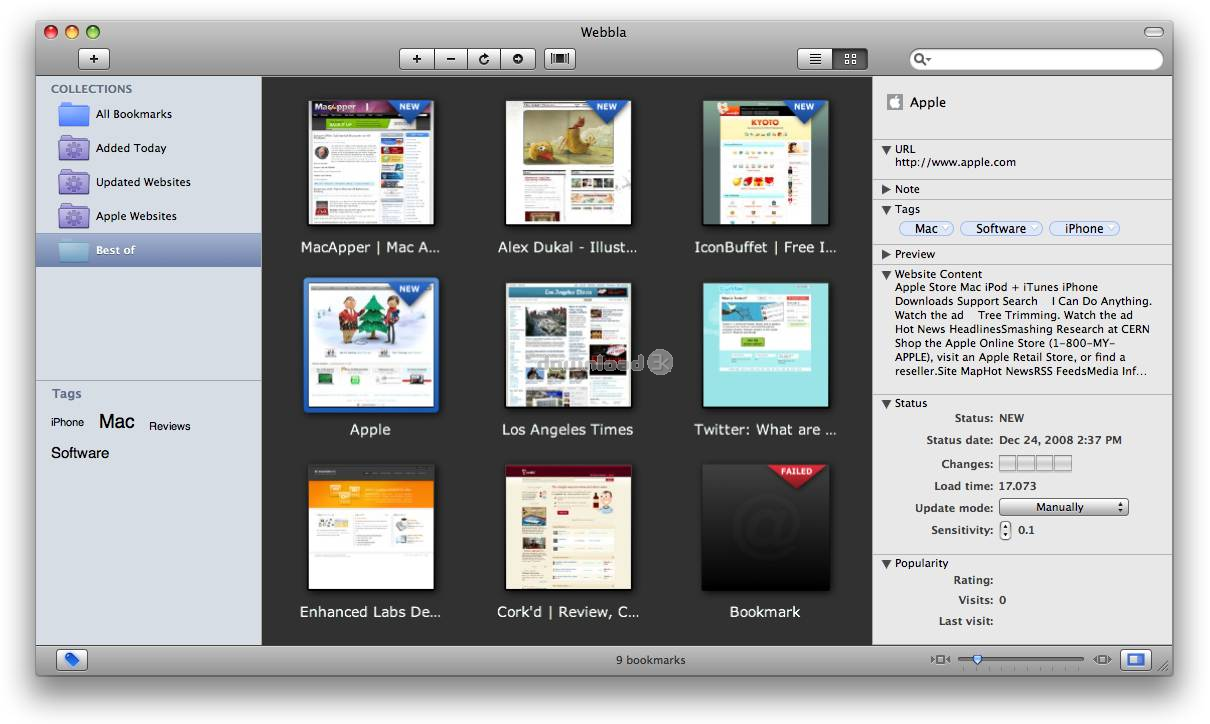This screenshot has height=724, width=1210.
Task: Click the iPhone tag pill in inspector
Action: (x=1084, y=229)
